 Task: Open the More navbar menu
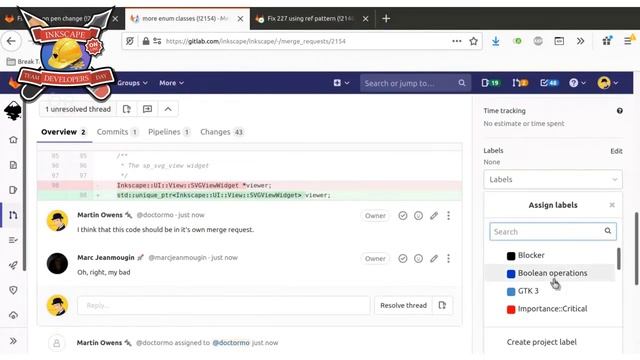pyautogui.click(x=171, y=83)
